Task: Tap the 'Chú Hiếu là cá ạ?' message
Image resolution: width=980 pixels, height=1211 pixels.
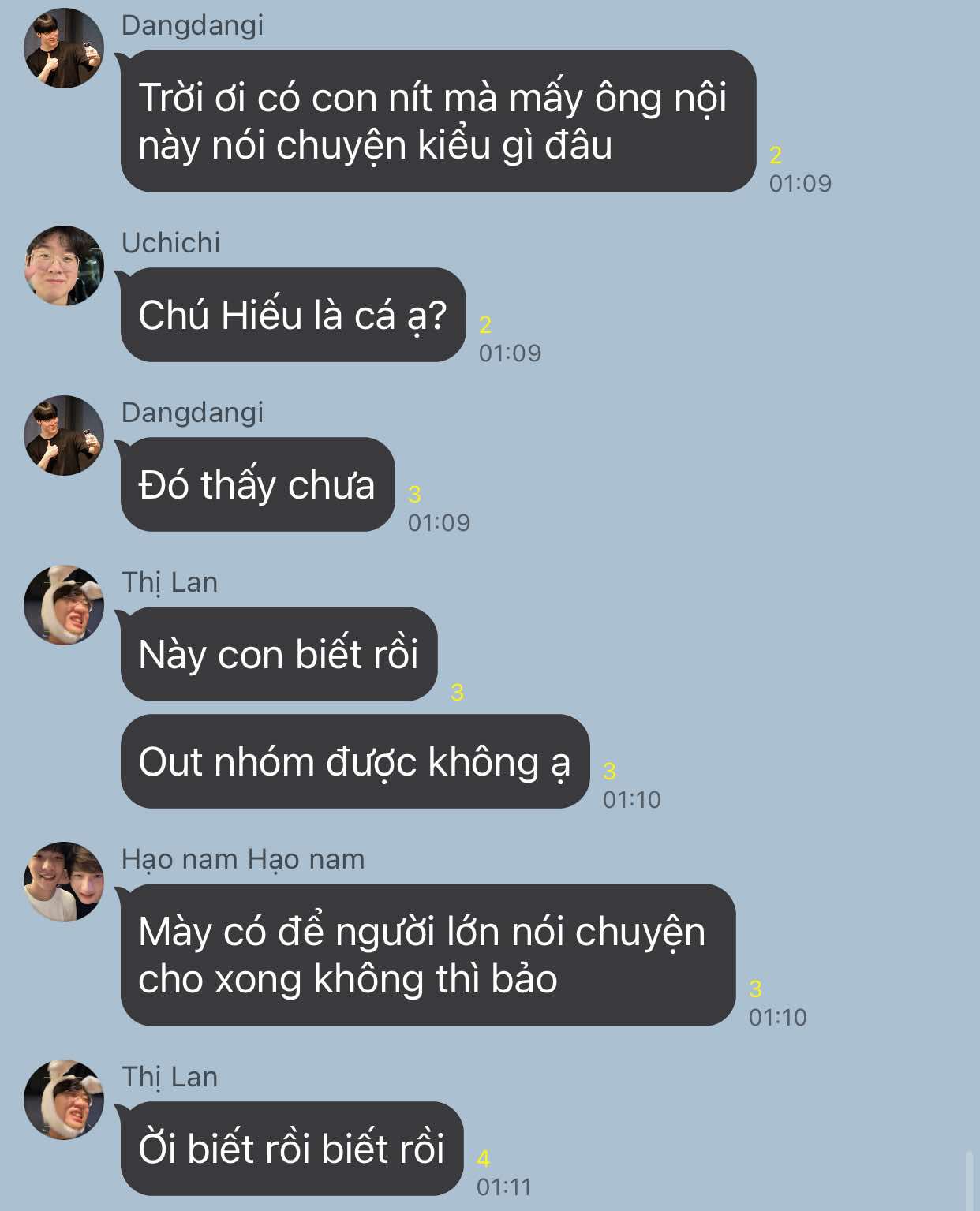Action: point(293,315)
